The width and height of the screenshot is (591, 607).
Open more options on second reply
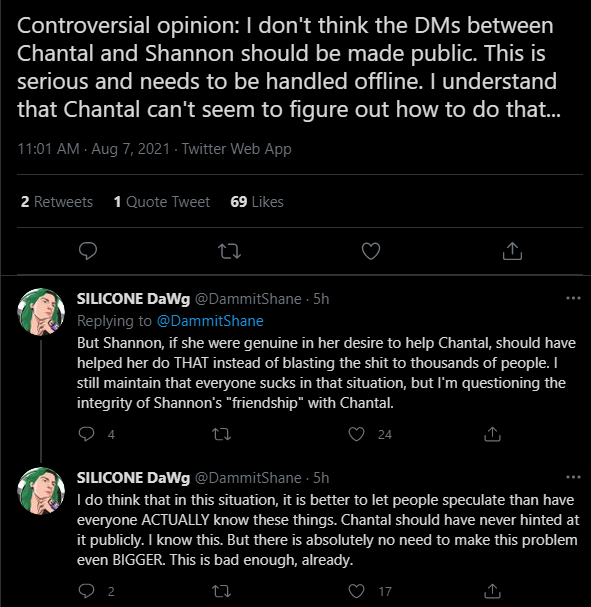573,477
